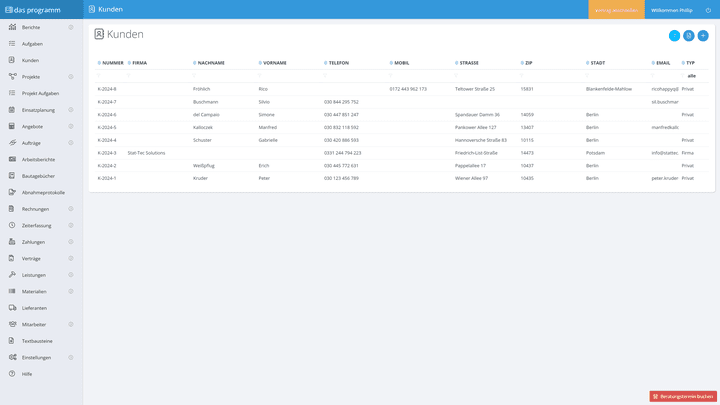Image resolution: width=720 pixels, height=405 pixels.
Task: Click the blue plus add customer button
Action: tap(703, 35)
